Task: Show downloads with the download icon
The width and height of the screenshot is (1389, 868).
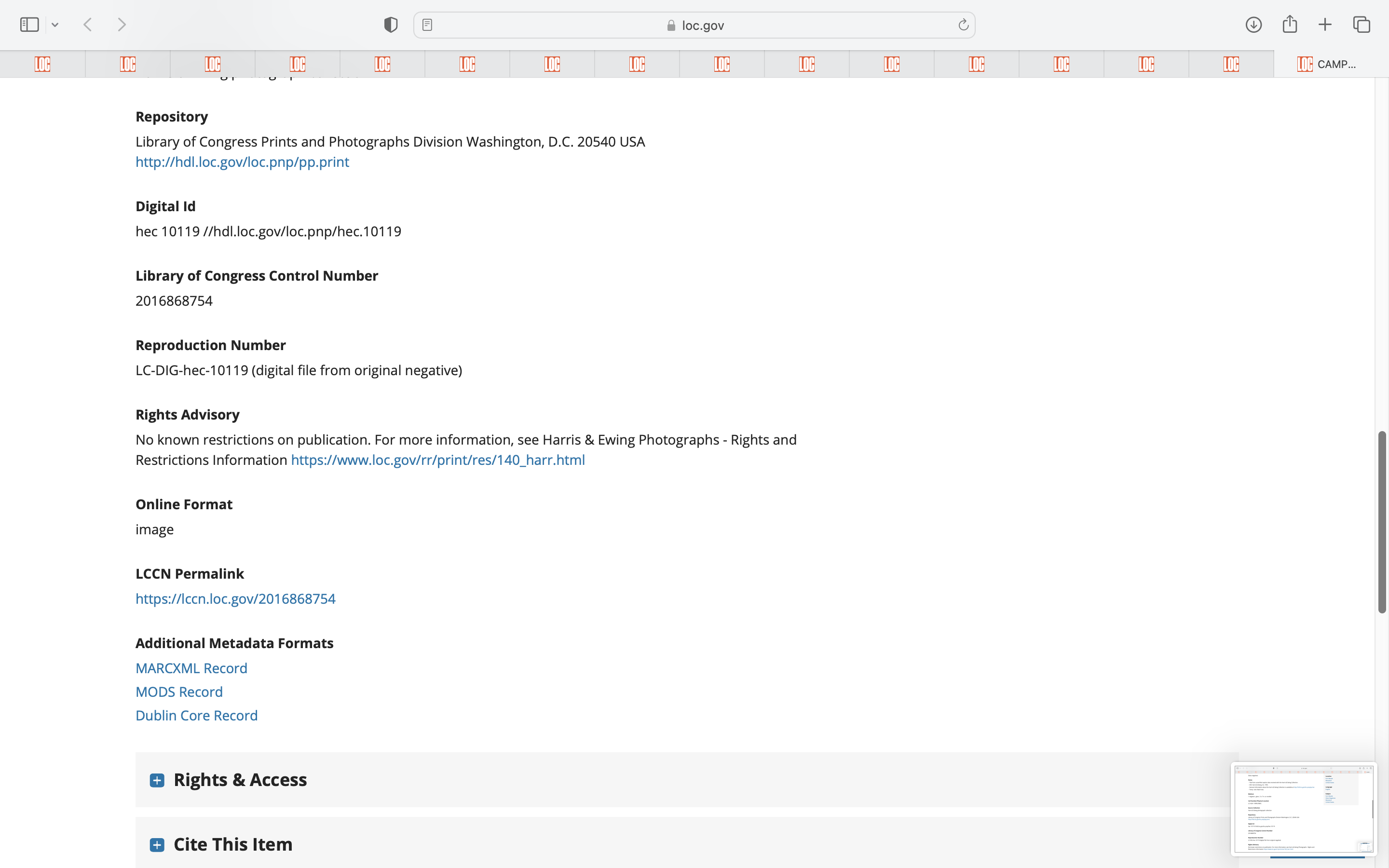Action: [1253, 25]
